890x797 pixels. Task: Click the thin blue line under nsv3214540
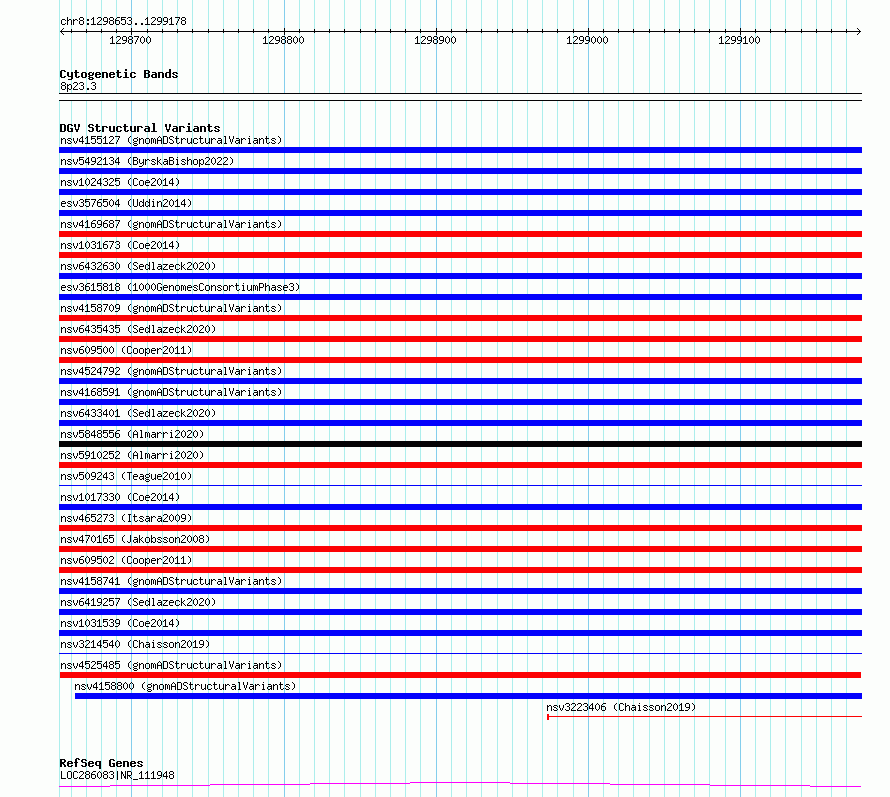point(460,654)
